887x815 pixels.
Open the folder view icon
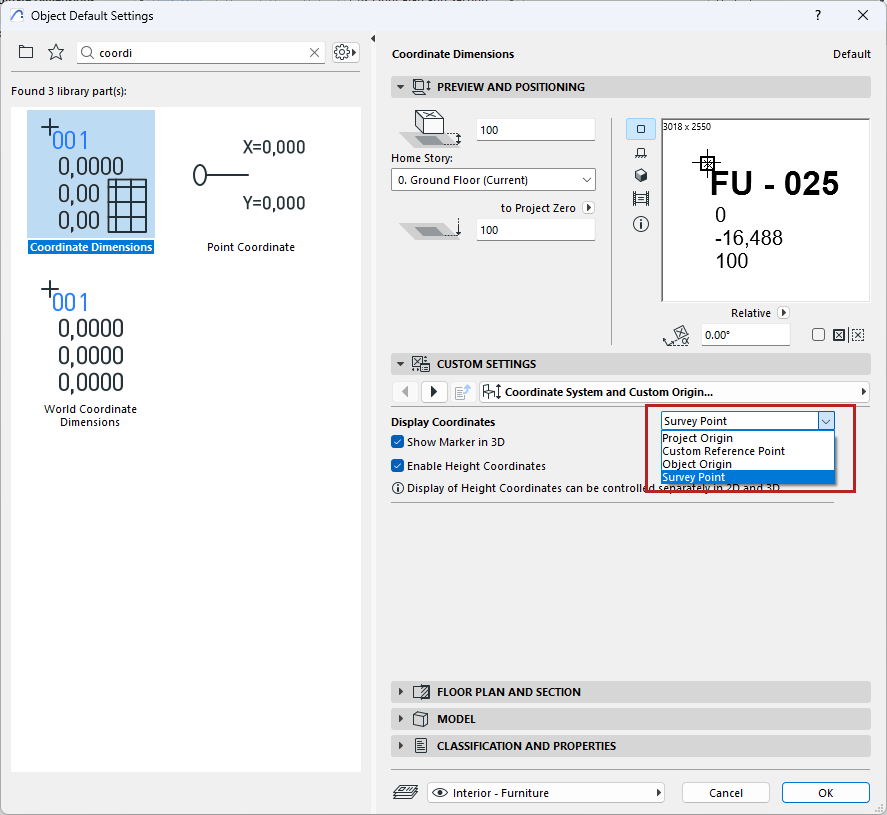26,52
